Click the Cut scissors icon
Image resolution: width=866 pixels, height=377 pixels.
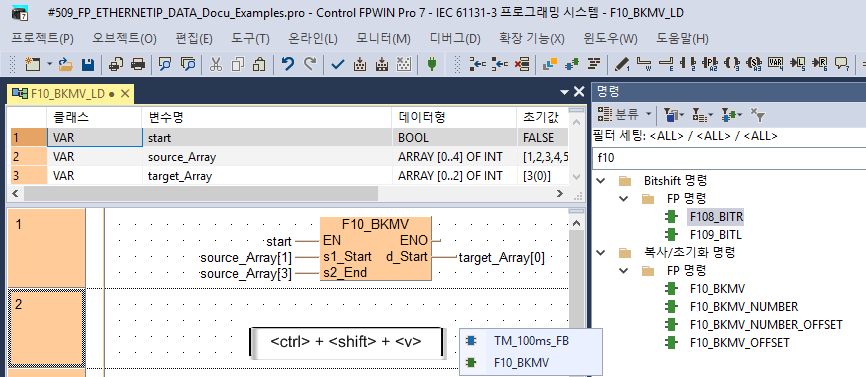215,64
